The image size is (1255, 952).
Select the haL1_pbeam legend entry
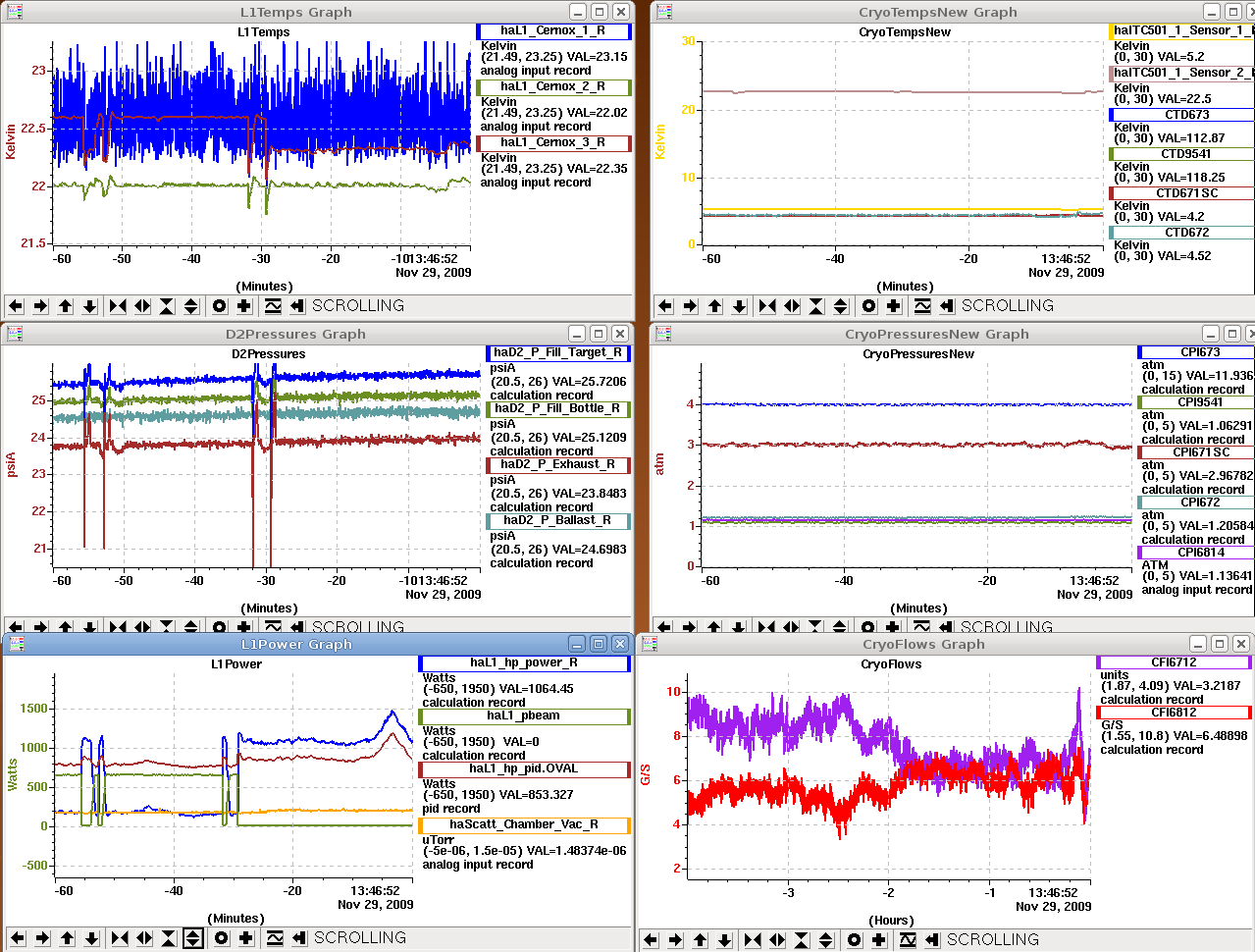point(524,716)
